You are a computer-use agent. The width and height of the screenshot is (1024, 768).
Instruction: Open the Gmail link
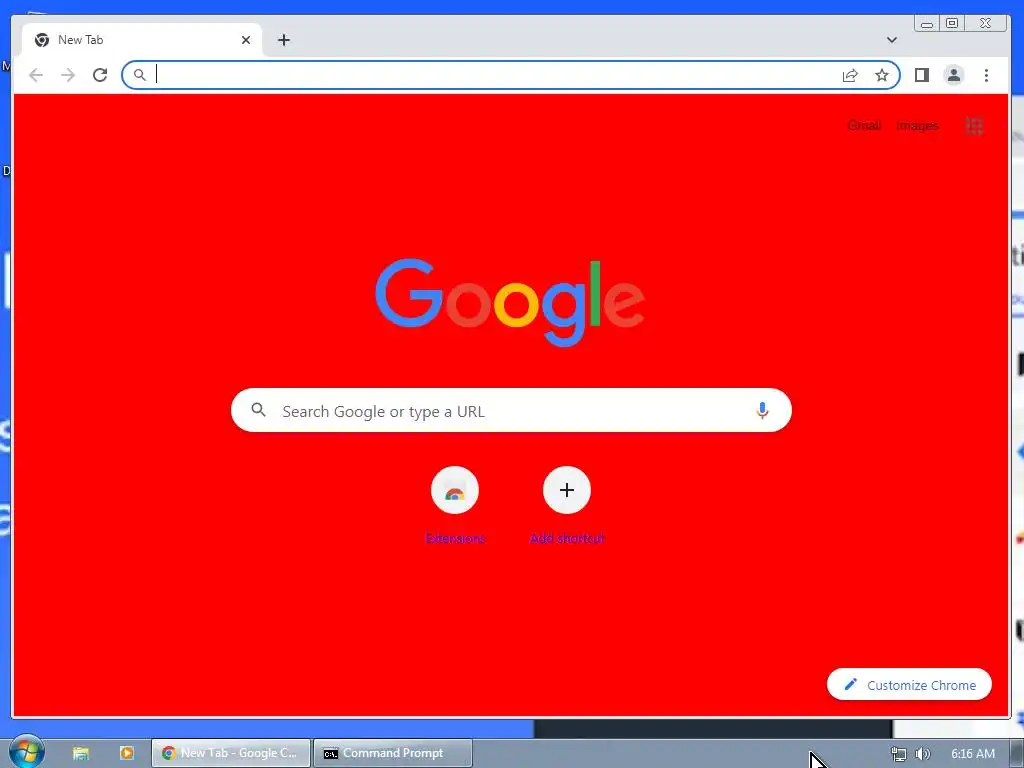coord(864,125)
